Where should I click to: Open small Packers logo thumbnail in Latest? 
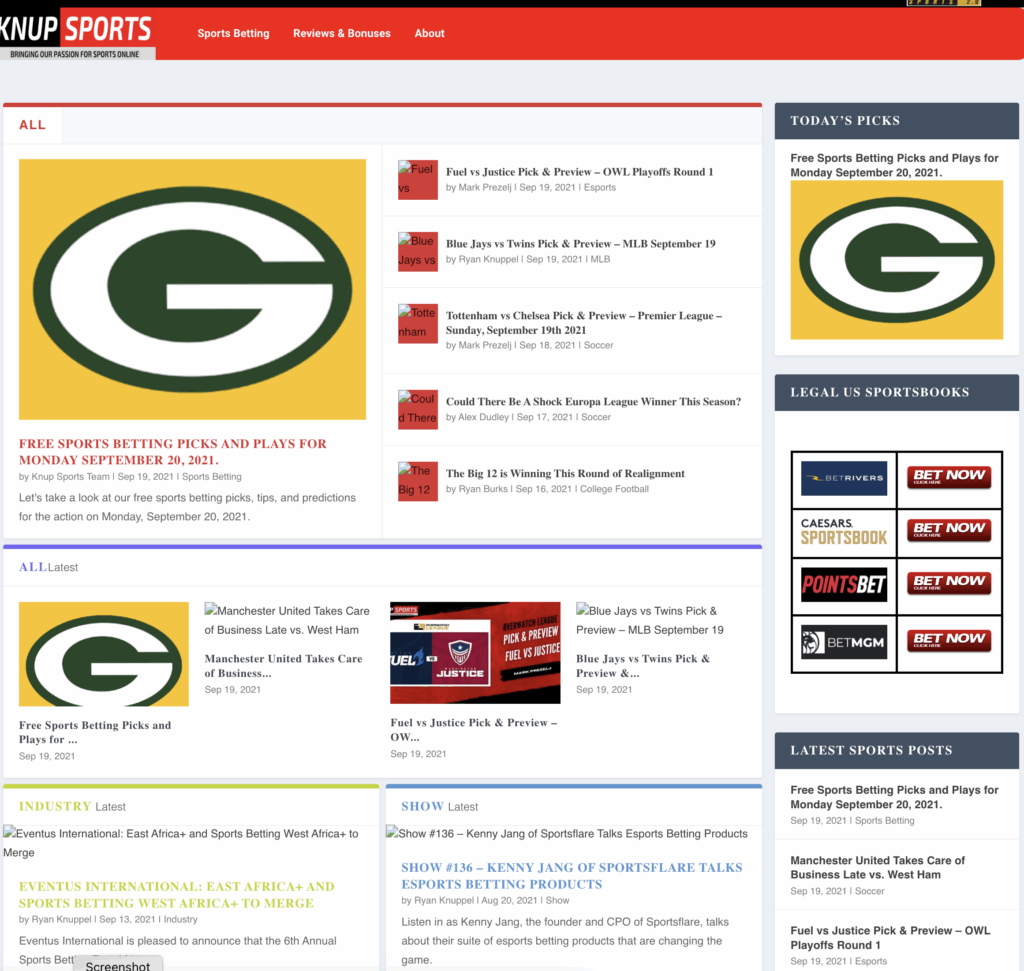click(104, 654)
